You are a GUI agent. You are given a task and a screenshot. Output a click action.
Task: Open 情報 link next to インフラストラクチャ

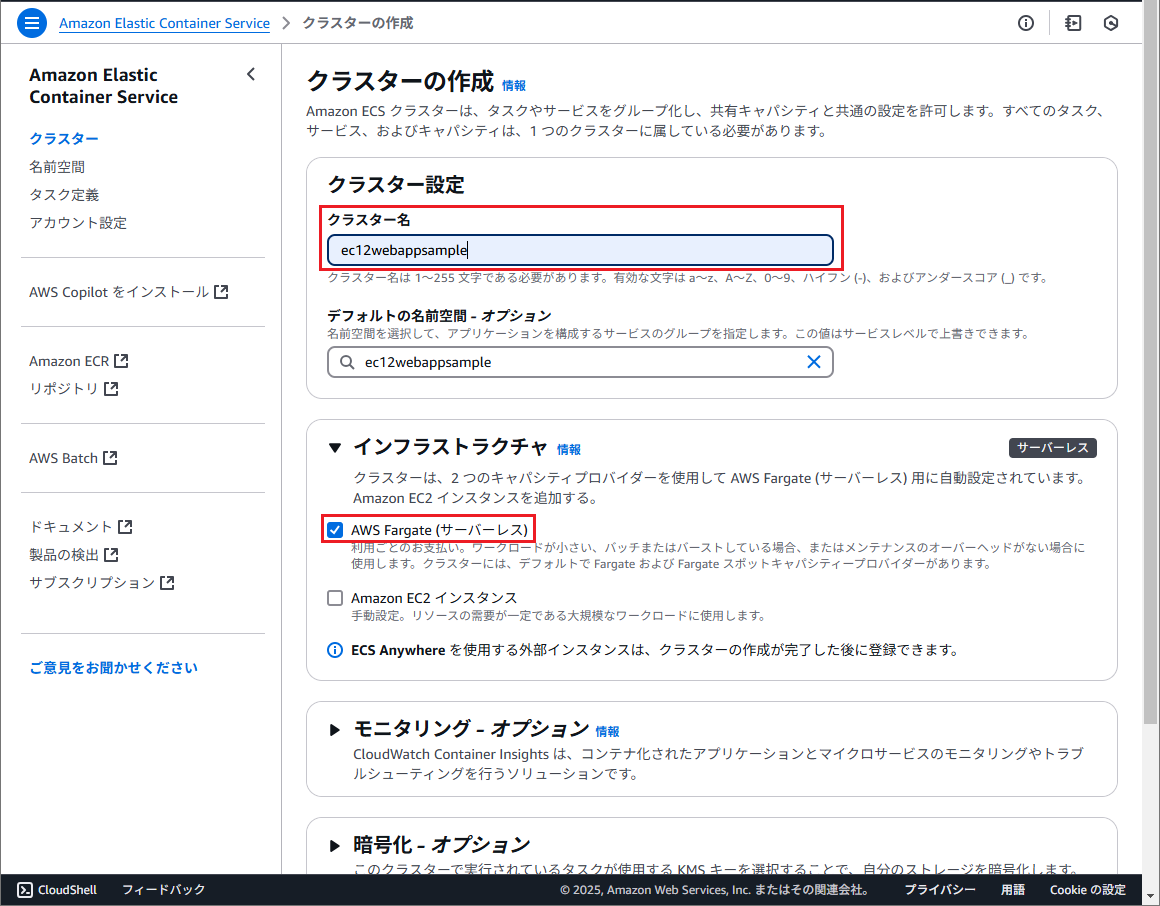[x=569, y=449]
